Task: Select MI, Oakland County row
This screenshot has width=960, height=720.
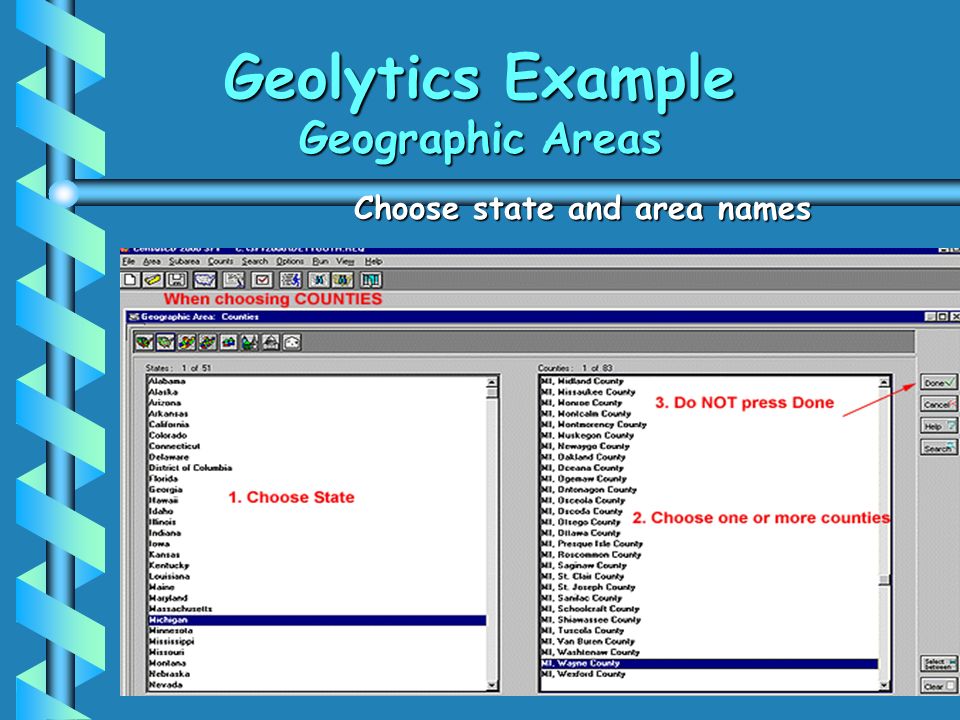Action: (709, 457)
